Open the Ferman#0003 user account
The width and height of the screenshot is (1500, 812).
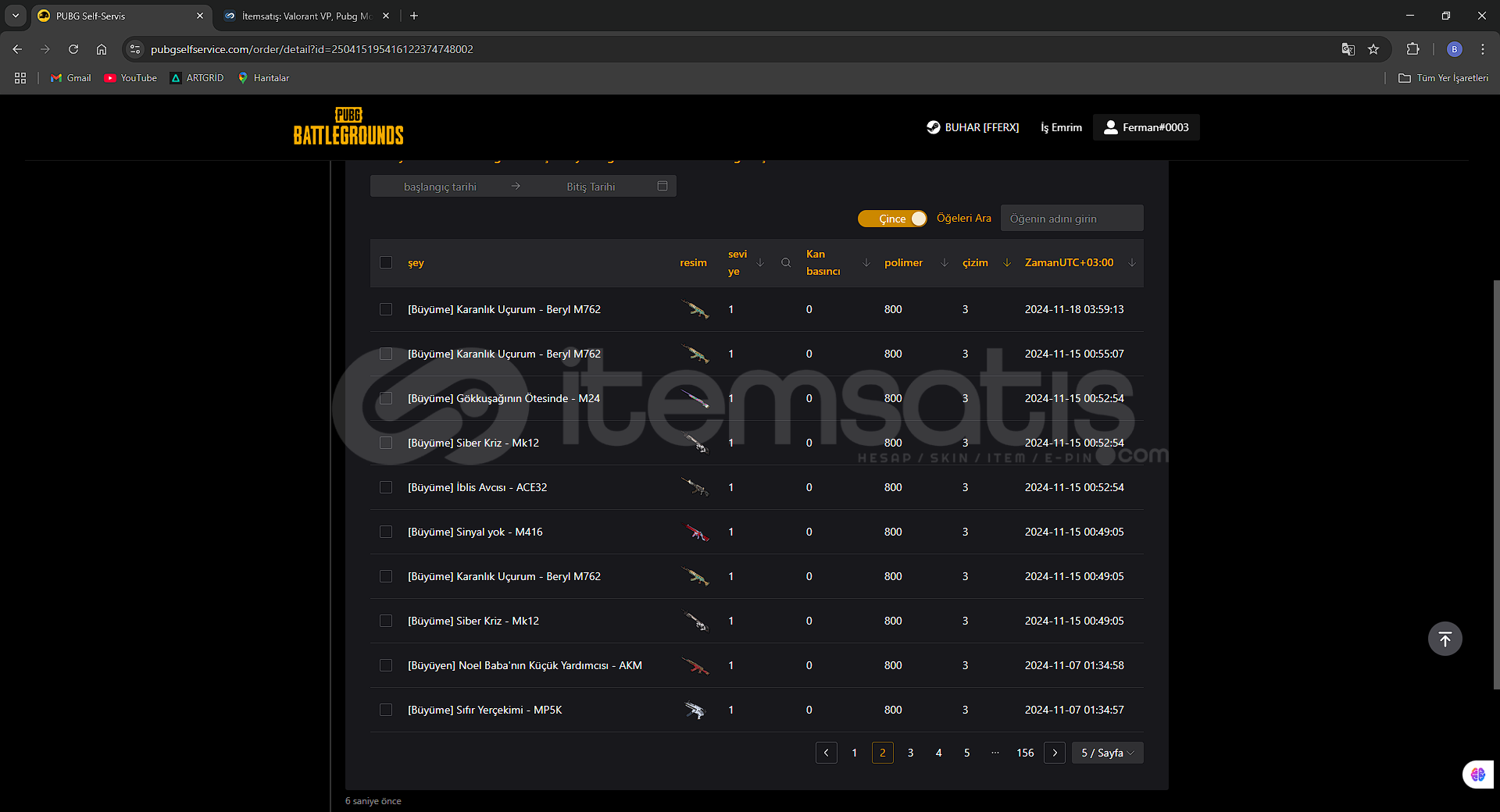pos(1146,127)
